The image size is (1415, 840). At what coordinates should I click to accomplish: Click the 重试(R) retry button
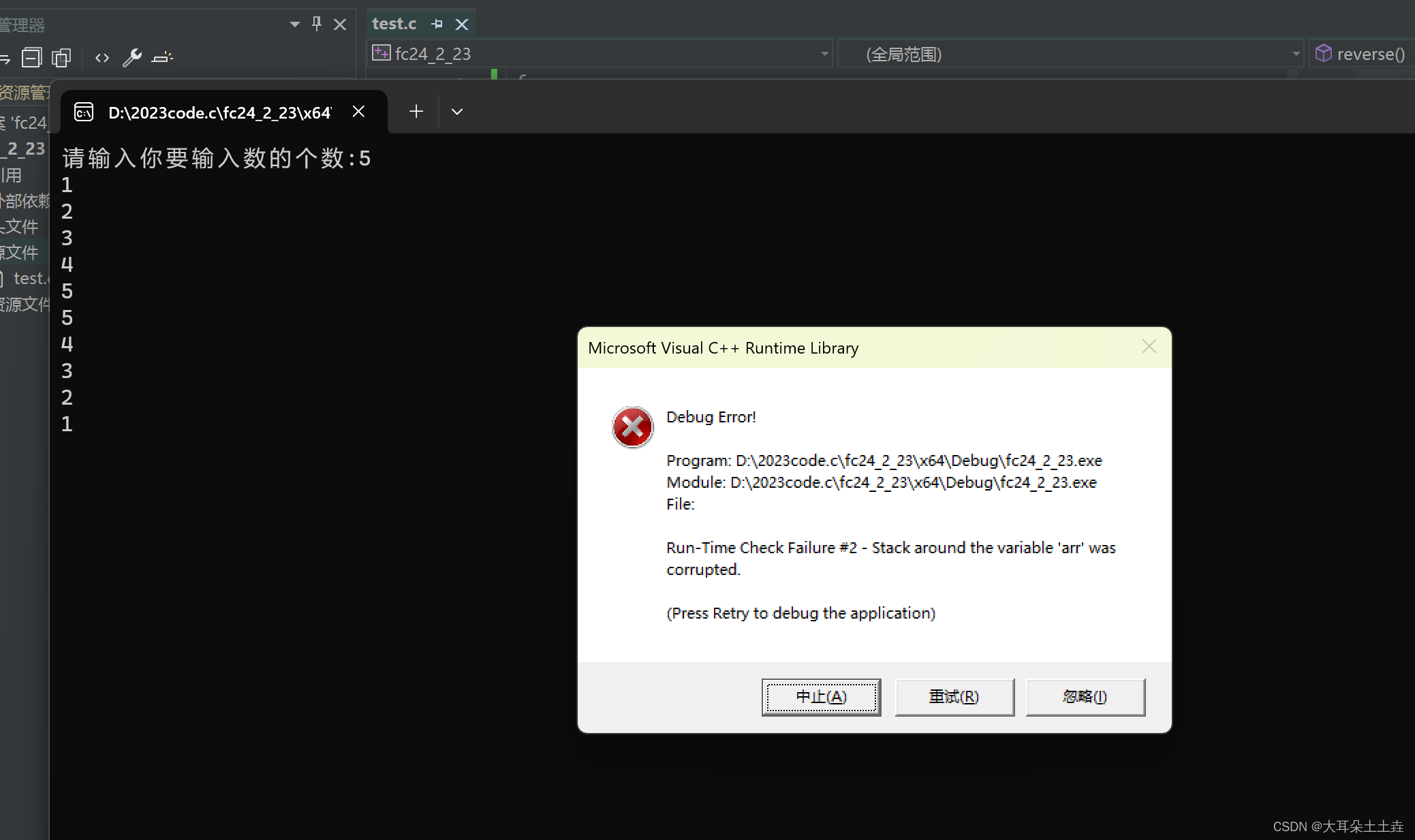pyautogui.click(x=954, y=697)
